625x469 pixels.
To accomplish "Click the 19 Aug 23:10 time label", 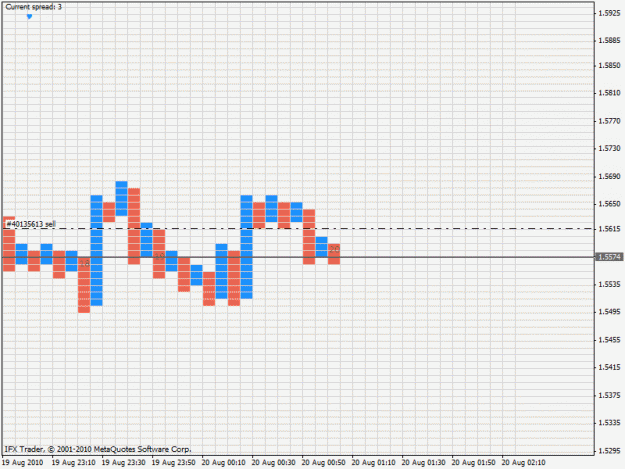I will pos(74,463).
